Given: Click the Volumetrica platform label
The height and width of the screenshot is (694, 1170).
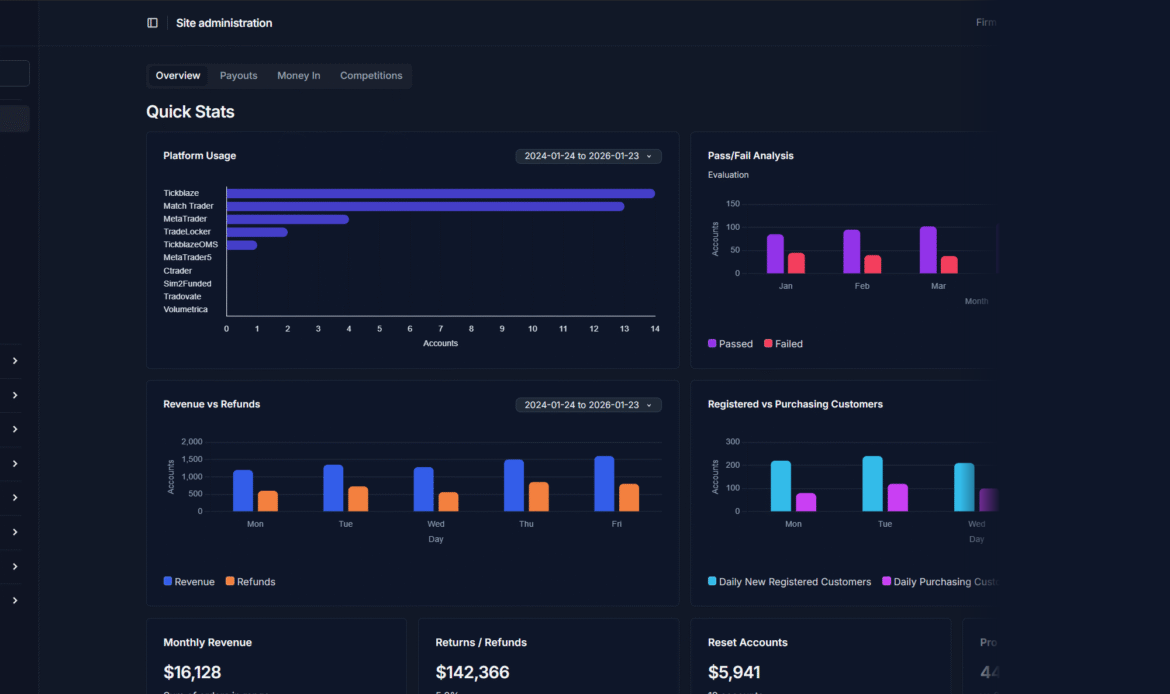Looking at the screenshot, I should click(186, 309).
